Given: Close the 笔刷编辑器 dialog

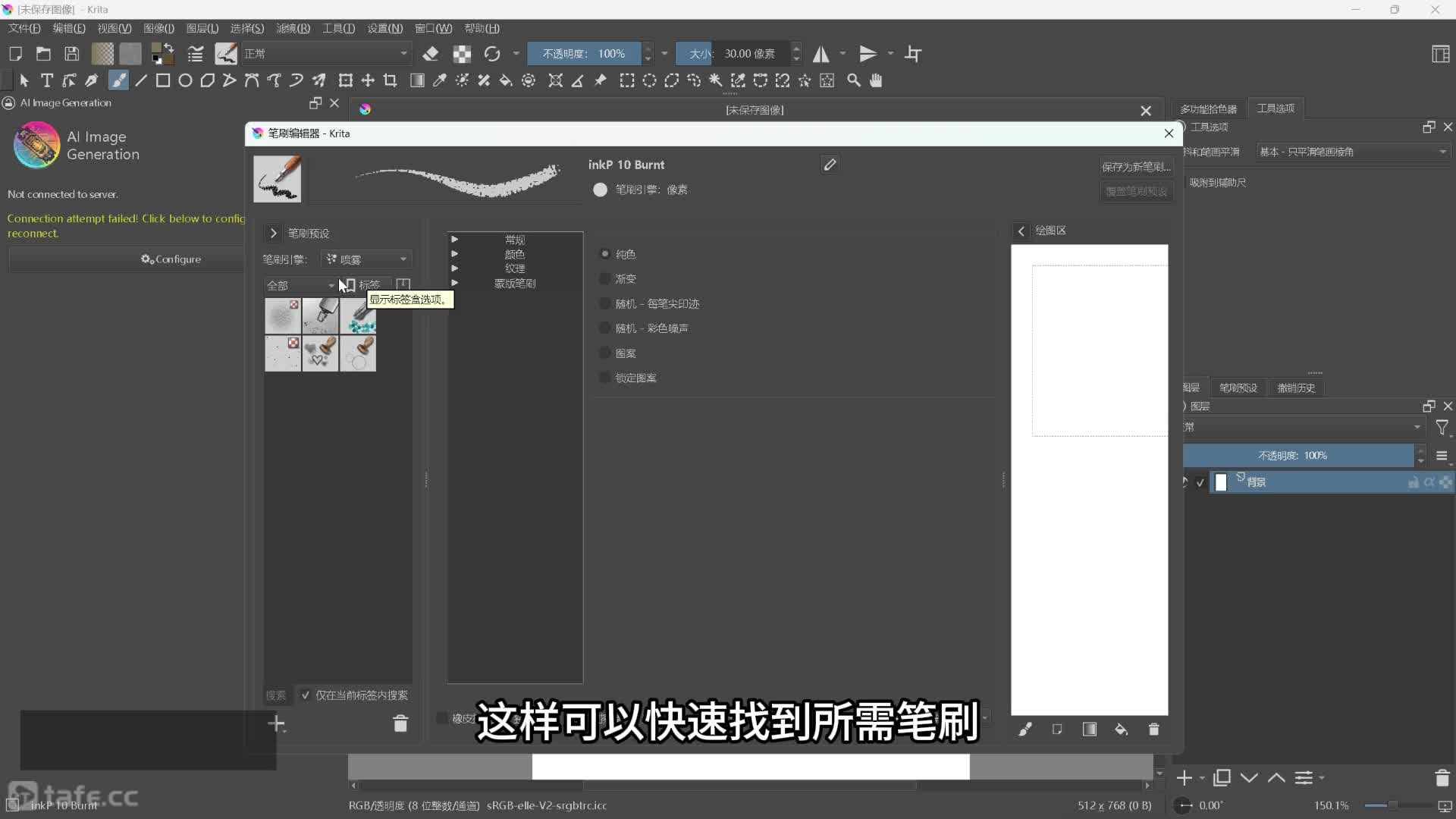Looking at the screenshot, I should point(1169,133).
